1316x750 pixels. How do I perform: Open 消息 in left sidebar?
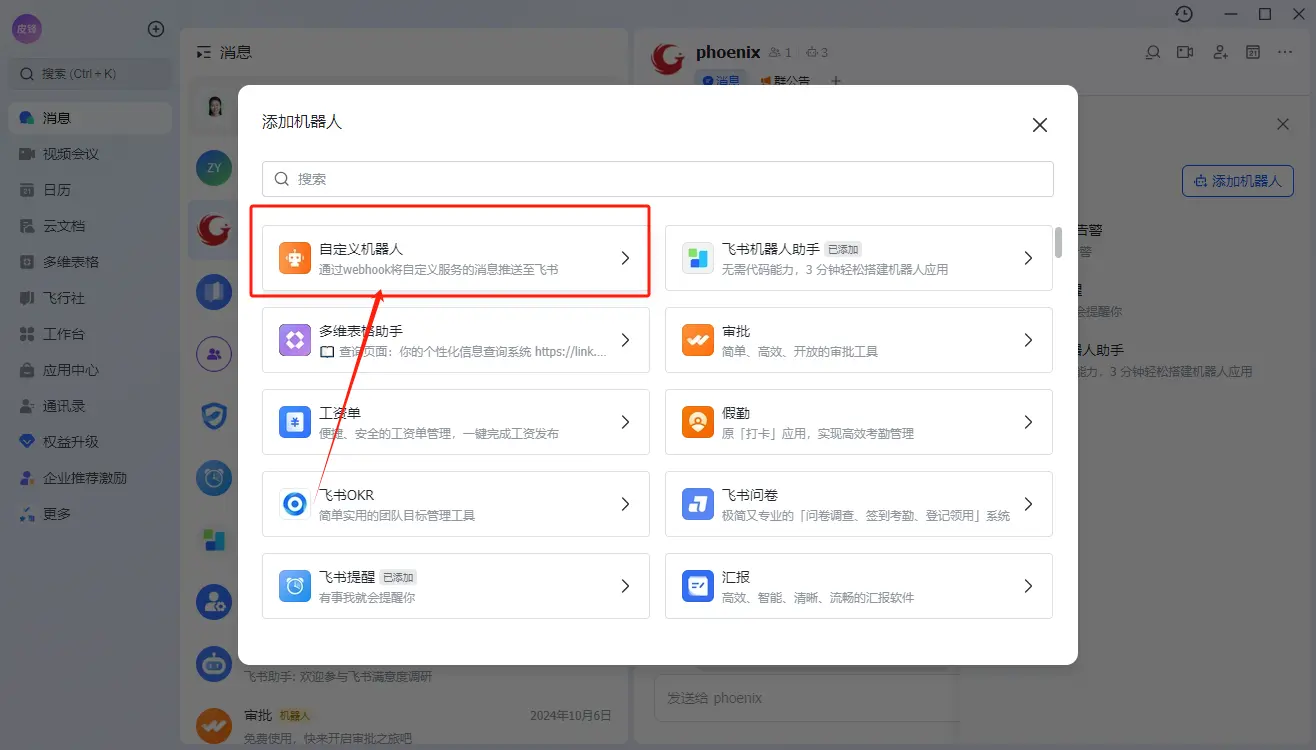click(x=90, y=118)
